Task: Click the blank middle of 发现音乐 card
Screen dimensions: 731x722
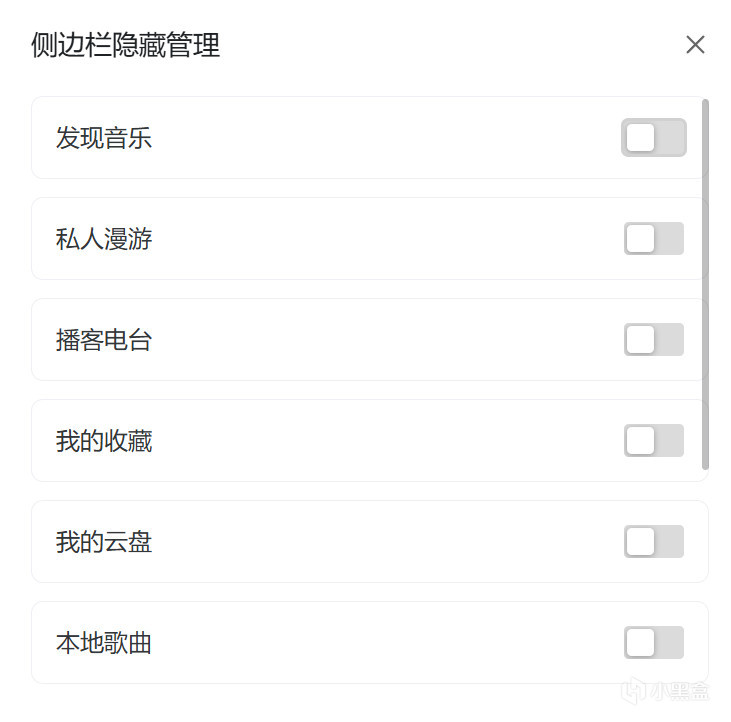Action: click(x=380, y=138)
